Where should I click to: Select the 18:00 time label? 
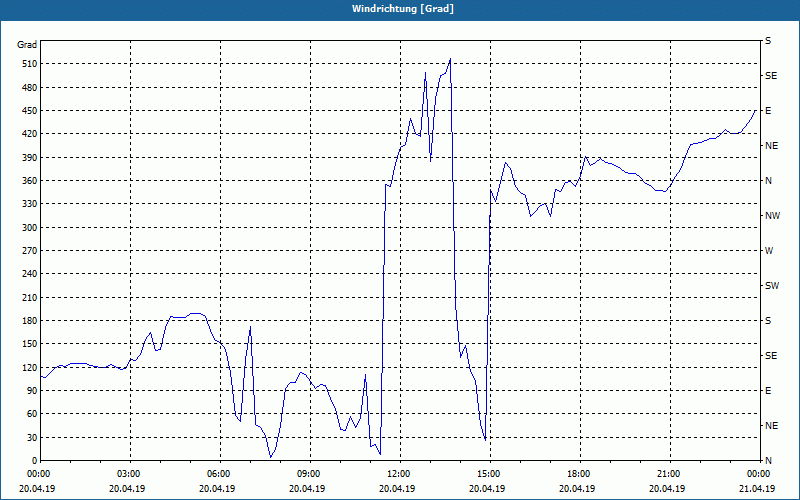point(580,473)
